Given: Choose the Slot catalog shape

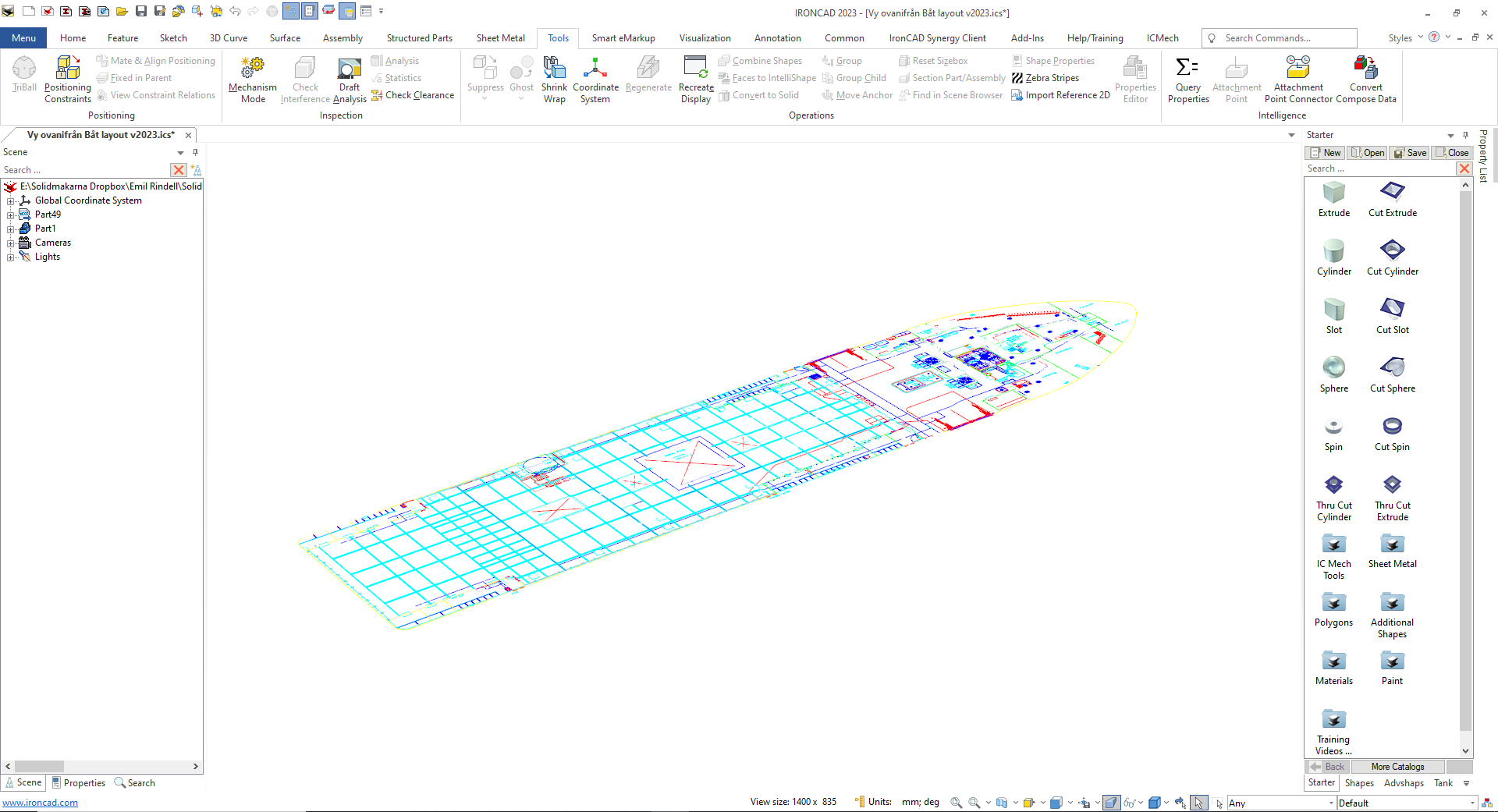Looking at the screenshot, I should tap(1334, 316).
